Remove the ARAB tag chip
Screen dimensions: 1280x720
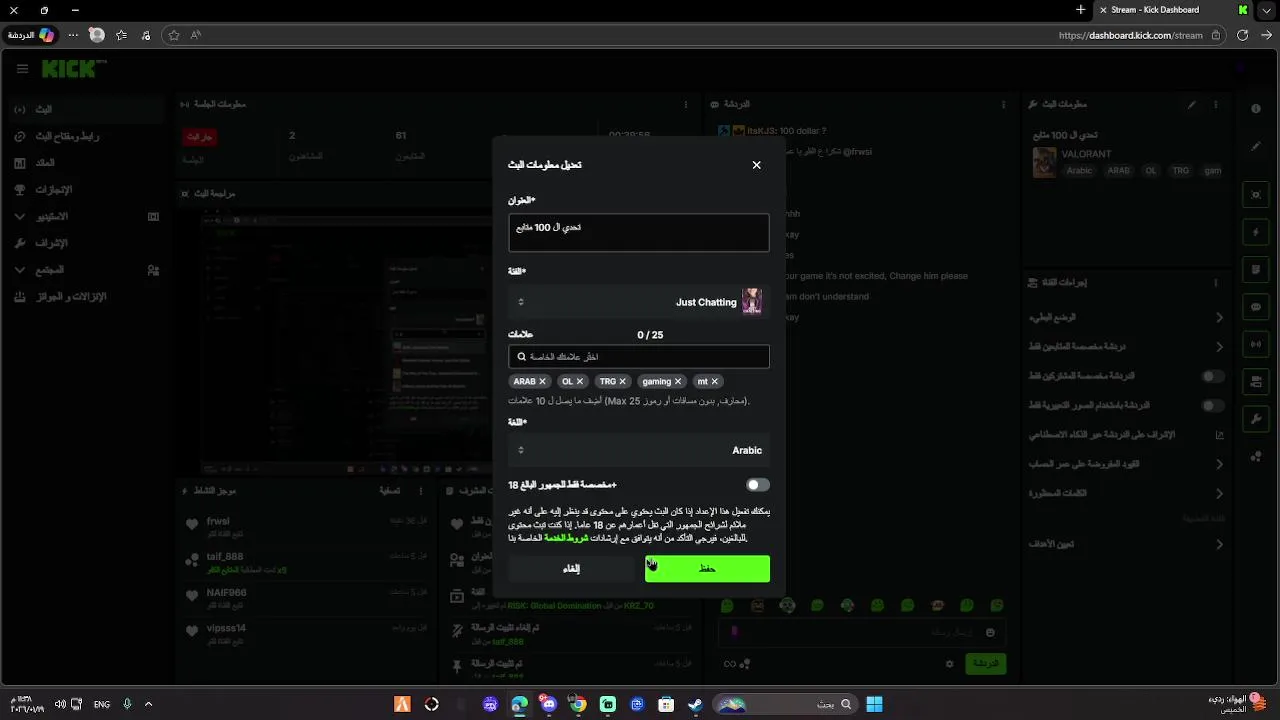[543, 381]
